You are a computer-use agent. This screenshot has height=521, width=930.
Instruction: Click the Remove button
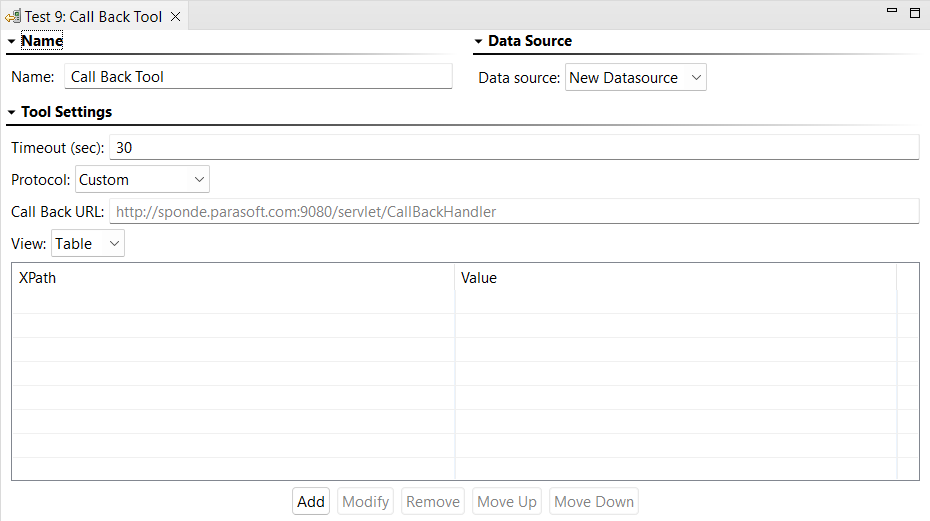tap(433, 501)
